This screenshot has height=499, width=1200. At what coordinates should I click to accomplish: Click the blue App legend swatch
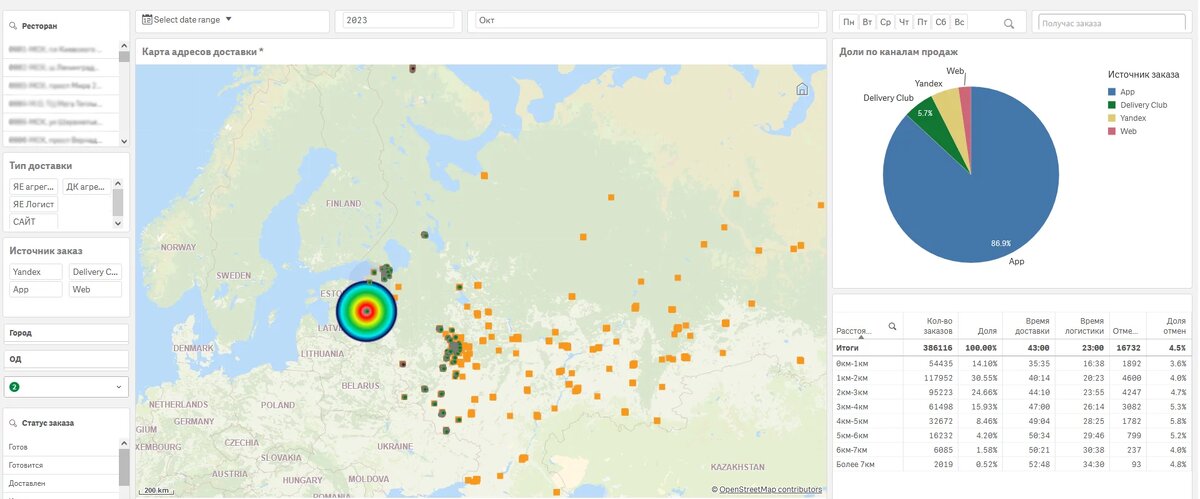pyautogui.click(x=1112, y=91)
